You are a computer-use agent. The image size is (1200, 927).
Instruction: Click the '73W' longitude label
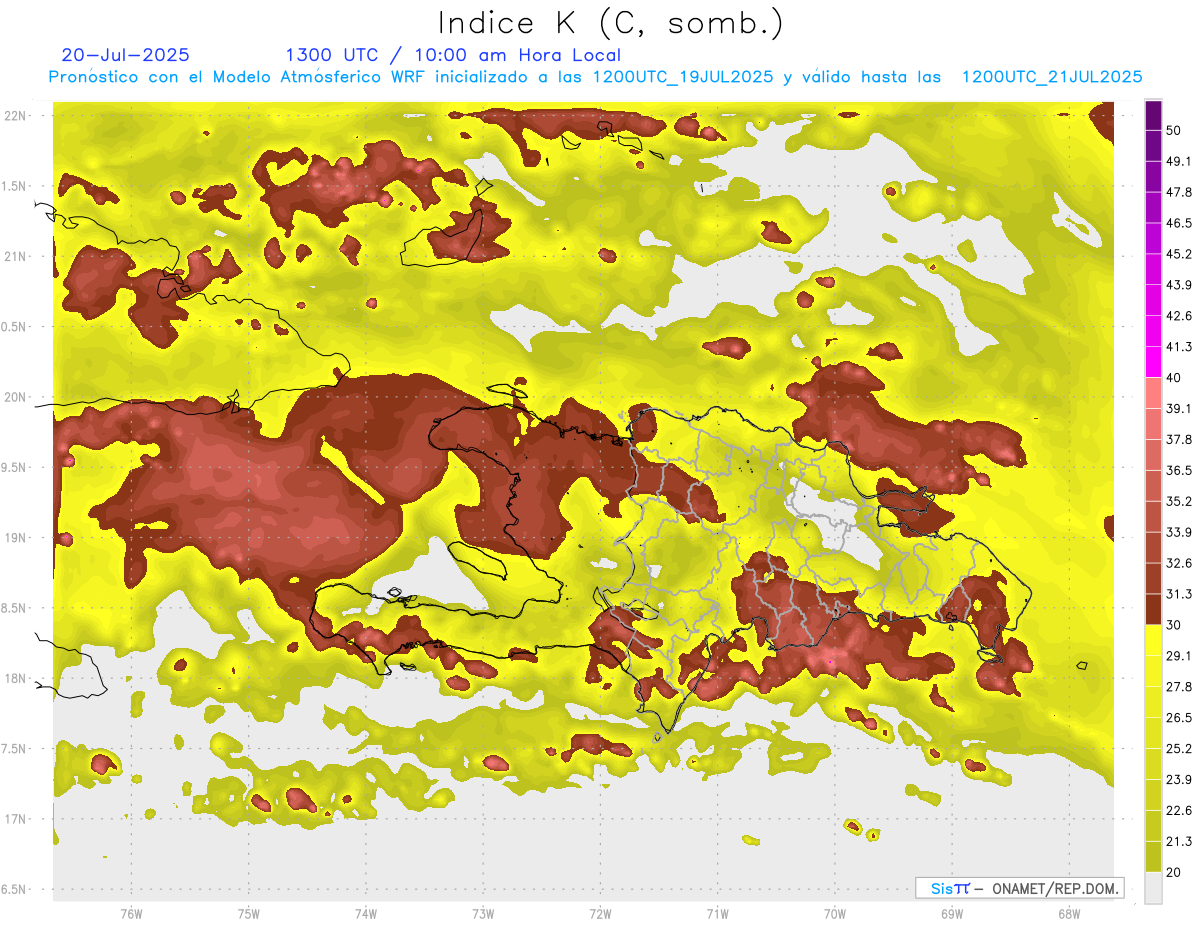[483, 914]
